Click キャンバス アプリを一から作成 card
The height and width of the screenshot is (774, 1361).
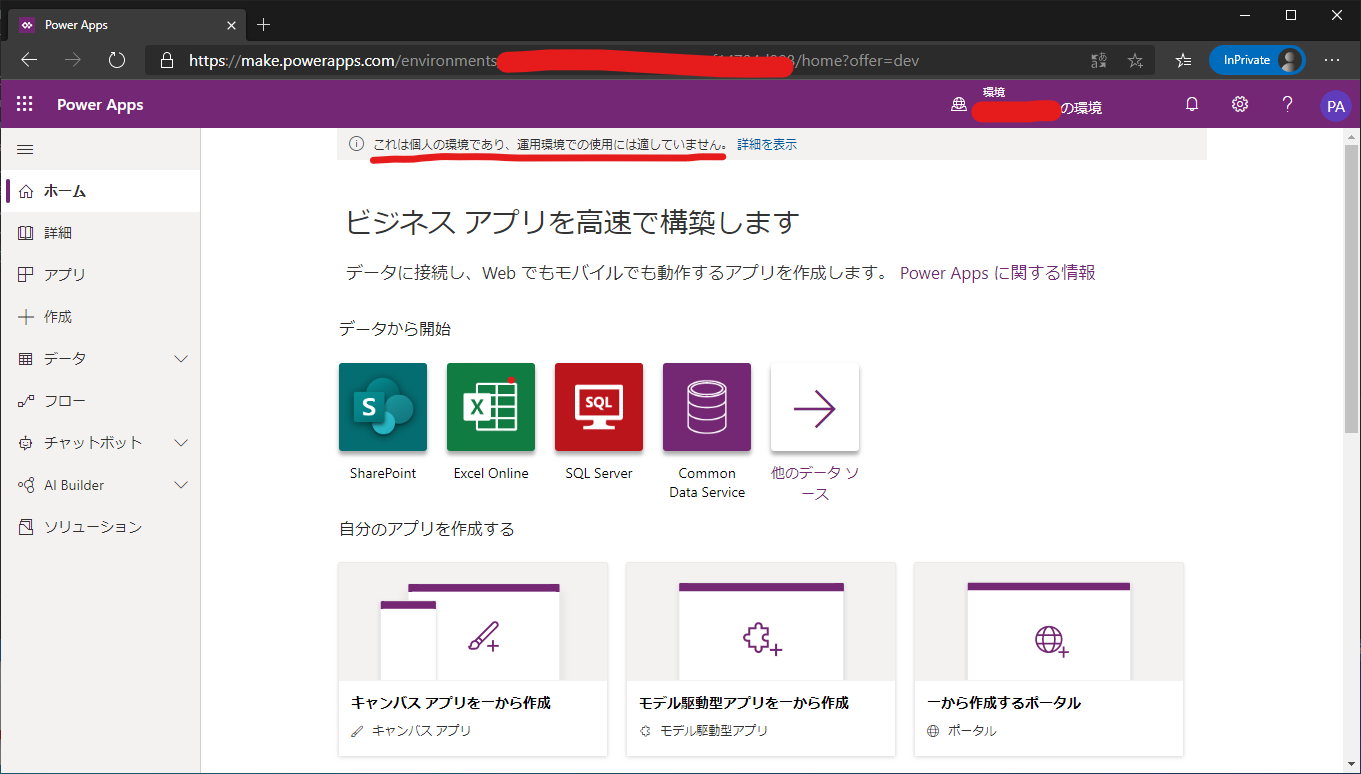point(473,659)
